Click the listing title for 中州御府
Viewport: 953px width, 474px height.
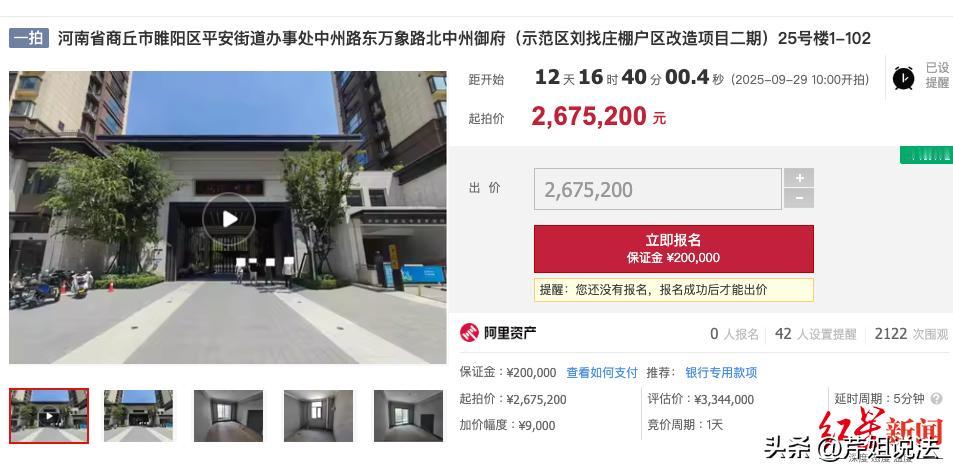(464, 39)
